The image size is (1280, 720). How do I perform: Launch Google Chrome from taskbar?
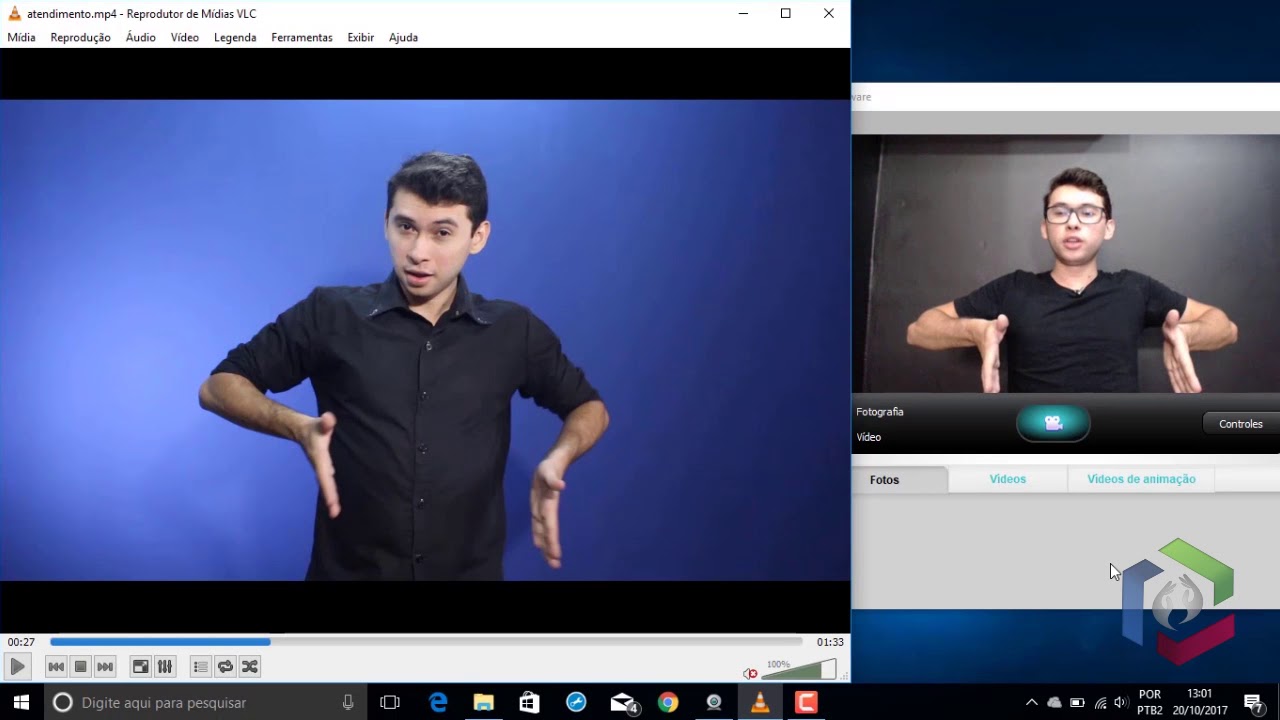click(x=668, y=702)
